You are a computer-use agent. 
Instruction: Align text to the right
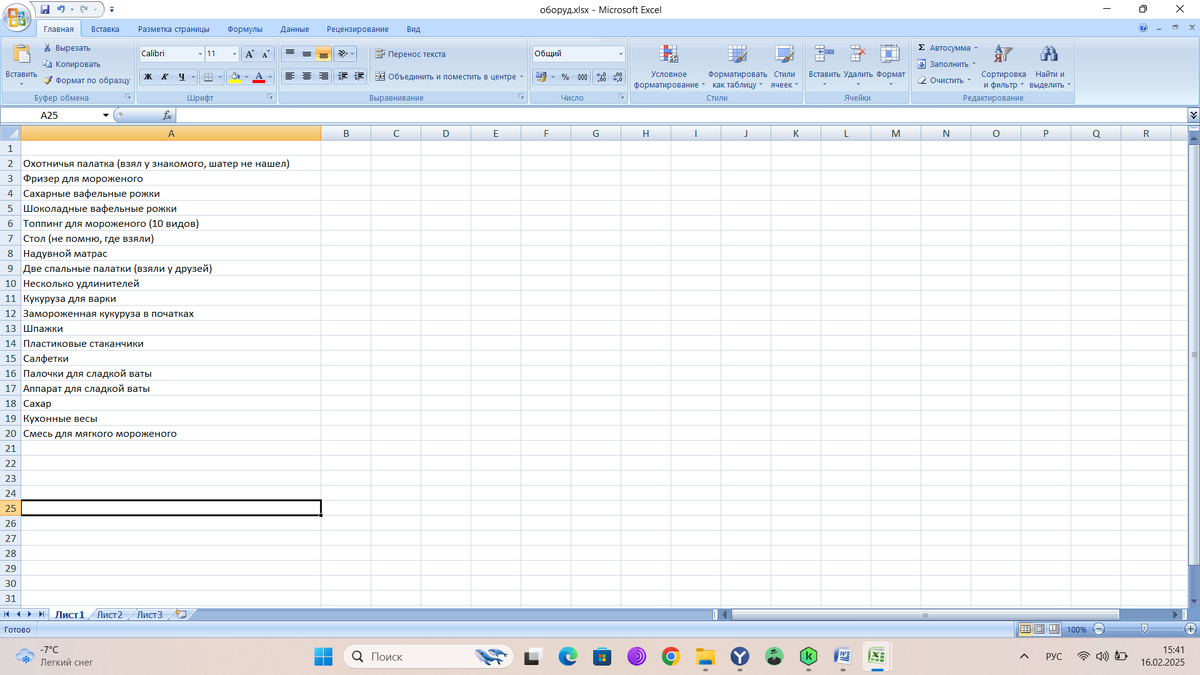coord(323,76)
